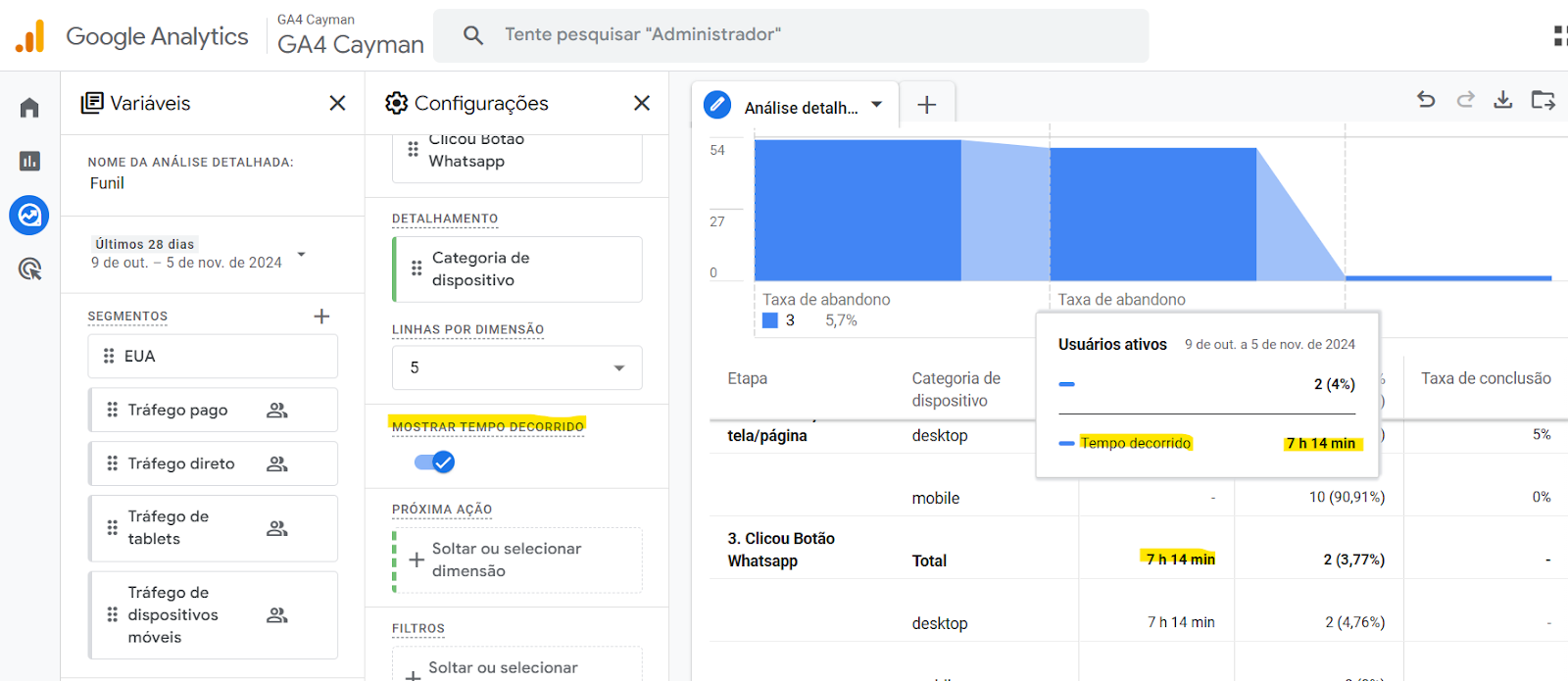Click the 10 (90,91%) cell
This screenshot has width=1568, height=681.
point(1347,497)
